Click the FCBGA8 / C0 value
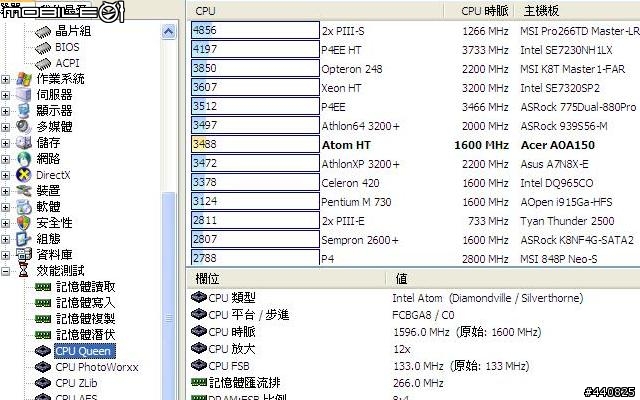 point(423,315)
